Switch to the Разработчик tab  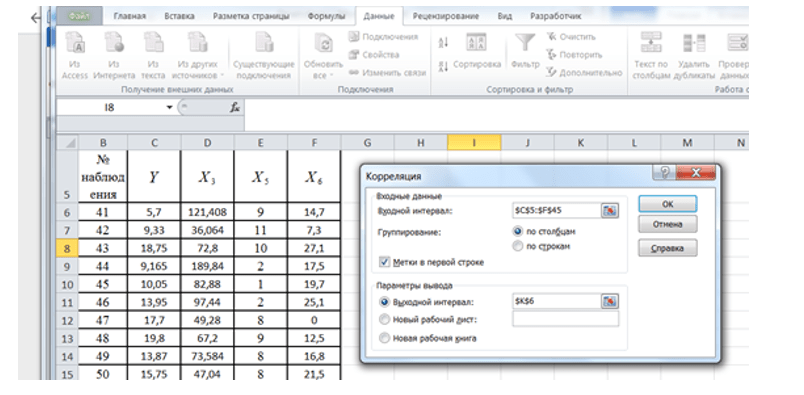(556, 16)
